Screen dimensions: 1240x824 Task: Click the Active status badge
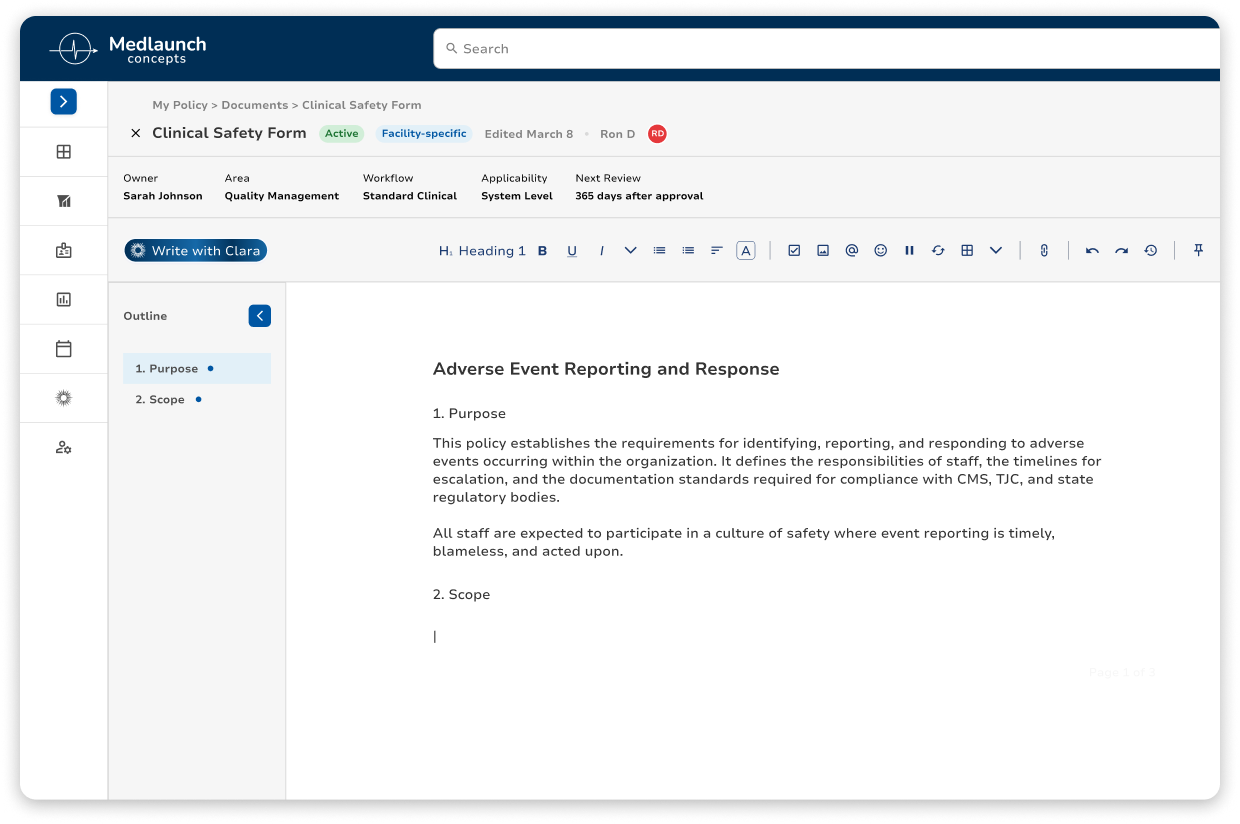(x=341, y=133)
